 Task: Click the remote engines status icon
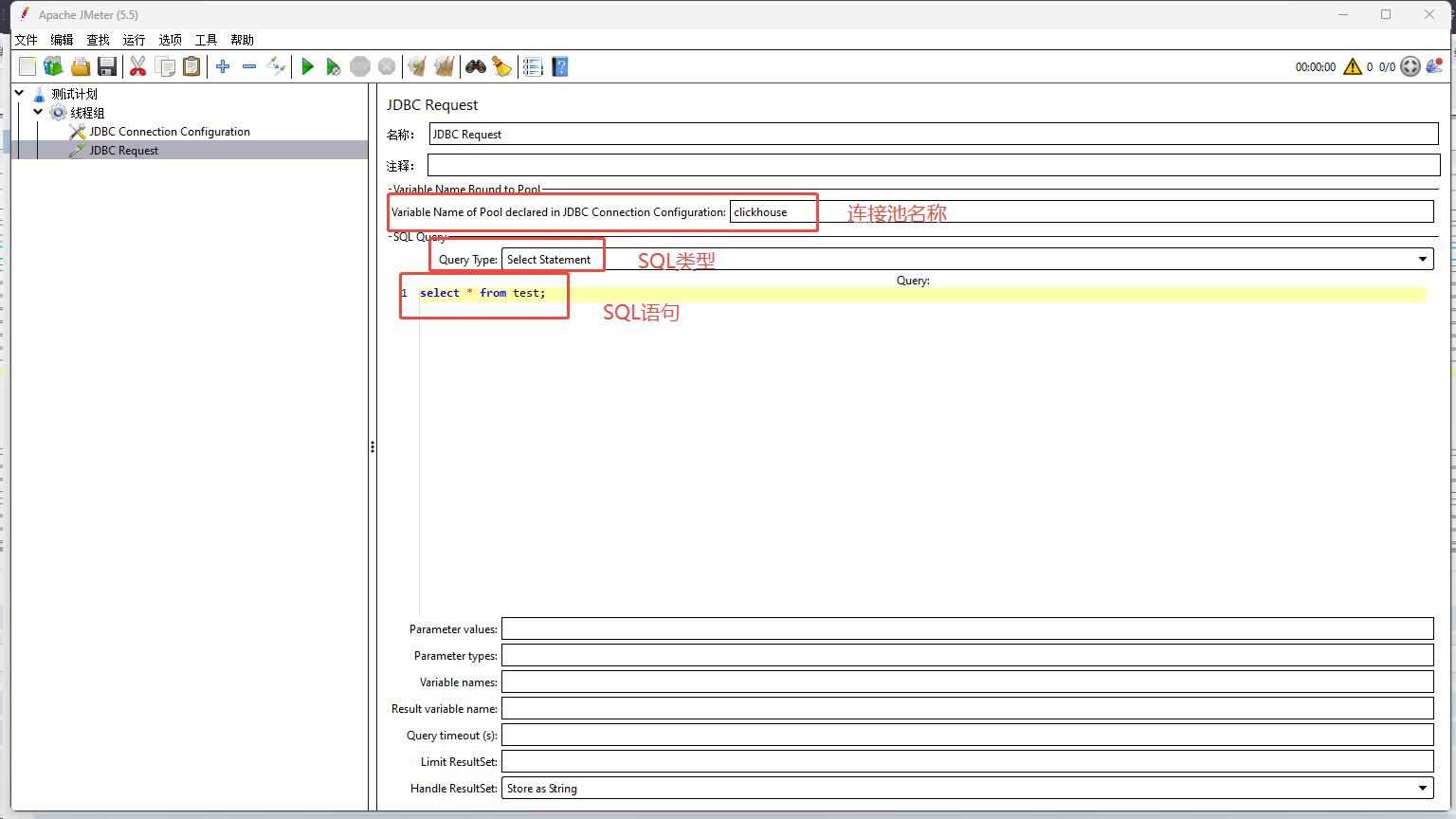[1434, 66]
